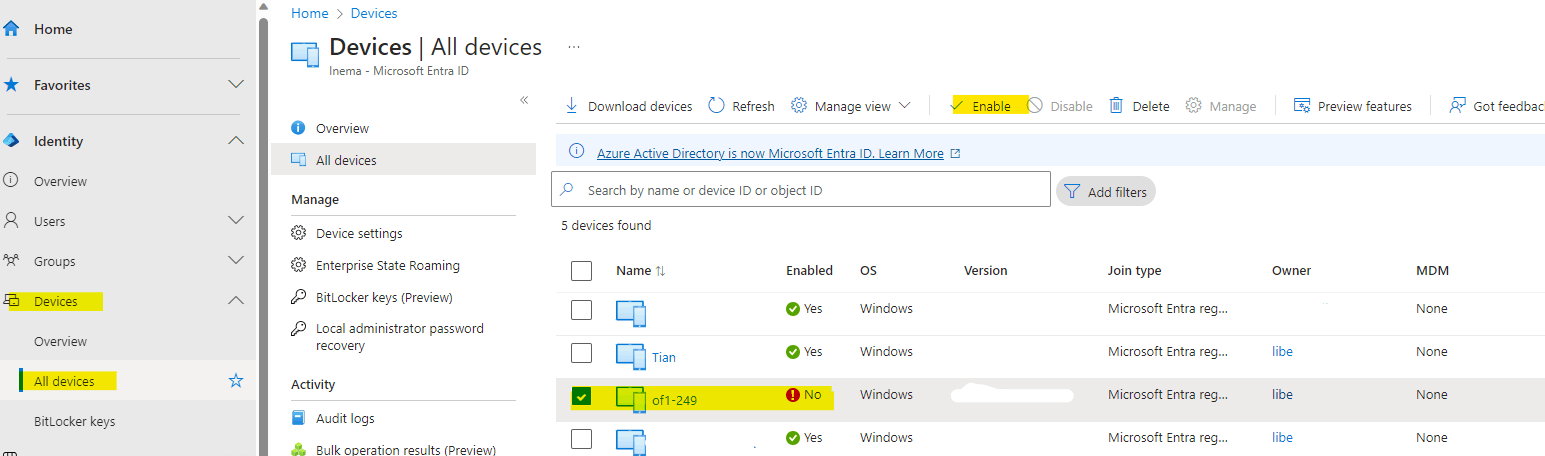Expand the Favorites section

pyautogui.click(x=236, y=85)
